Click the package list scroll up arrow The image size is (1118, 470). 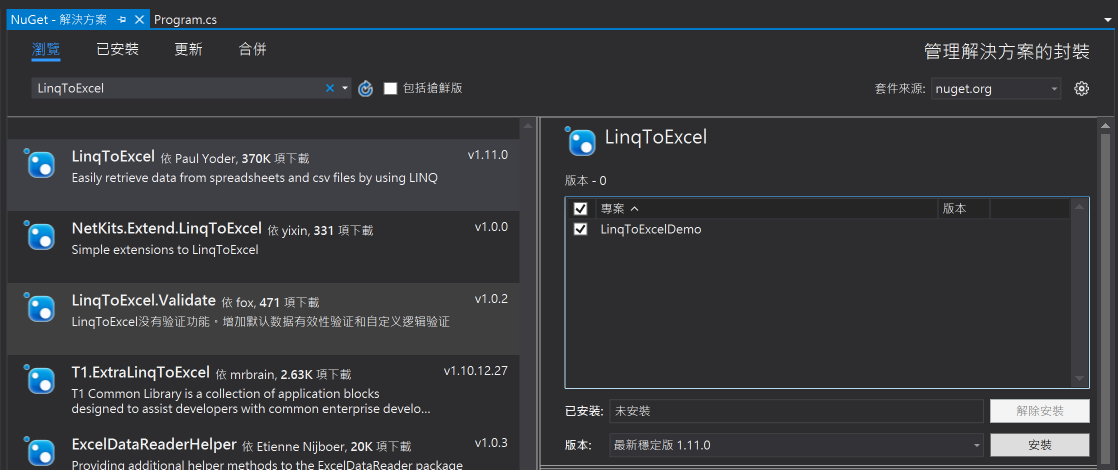coord(527,126)
